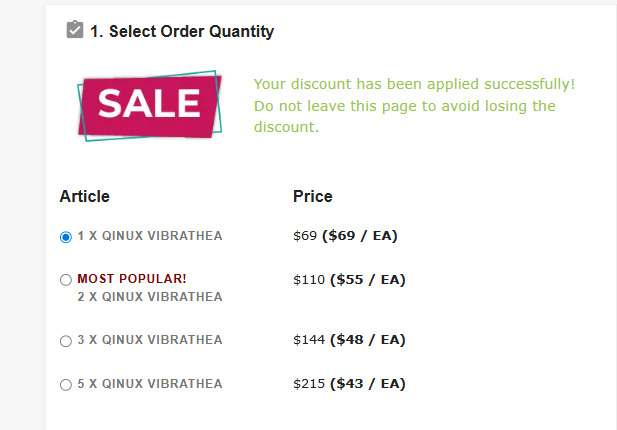
Task: Choose the 3 X Qinux Vibrathea radio option
Action: coord(66,341)
